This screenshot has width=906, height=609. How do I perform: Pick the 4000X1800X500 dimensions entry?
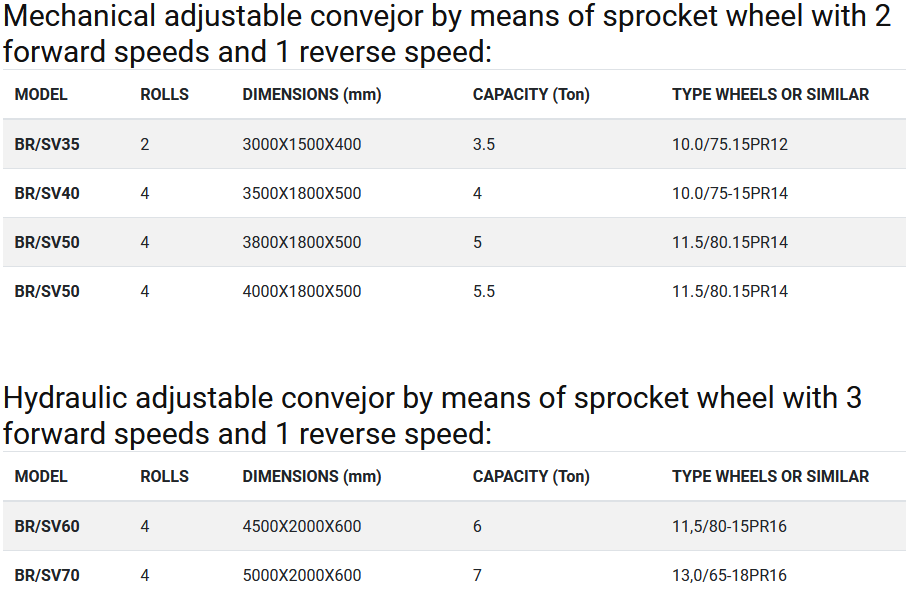tap(302, 291)
